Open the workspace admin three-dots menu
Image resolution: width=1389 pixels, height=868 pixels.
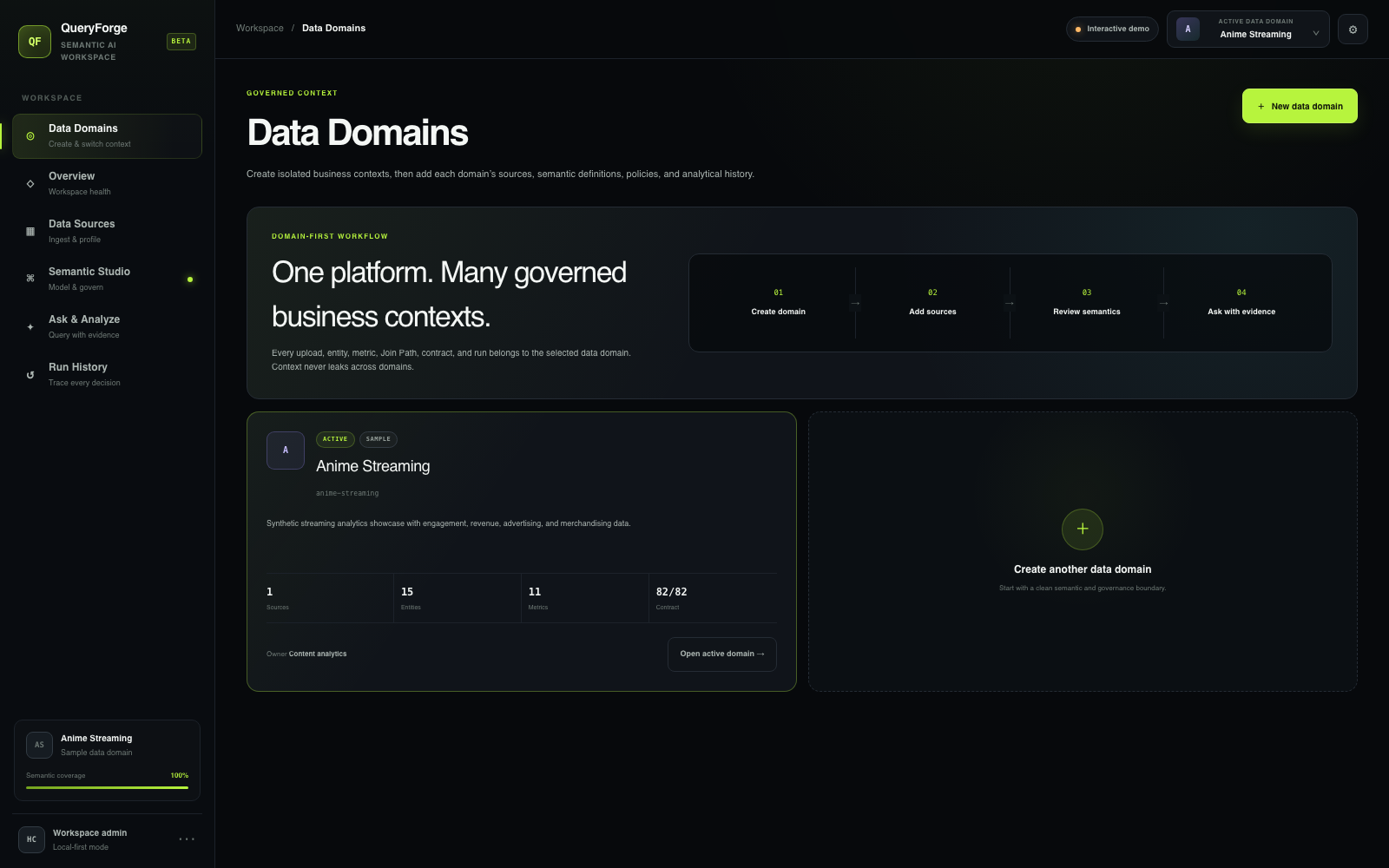click(x=187, y=839)
